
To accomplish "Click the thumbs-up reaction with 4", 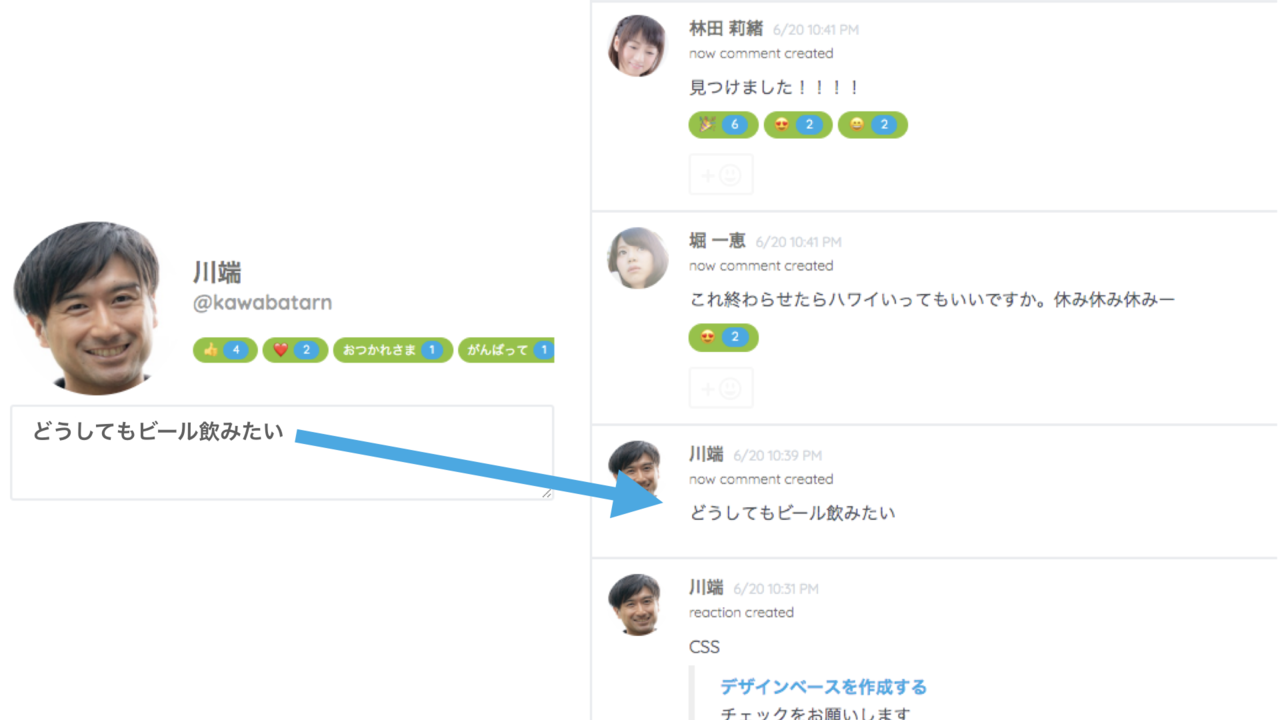I will (x=225, y=350).
